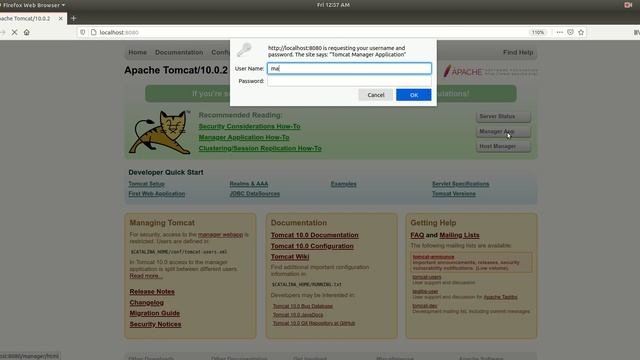Open FAQ link
This screenshot has height=360, width=640.
pyautogui.click(x=417, y=236)
